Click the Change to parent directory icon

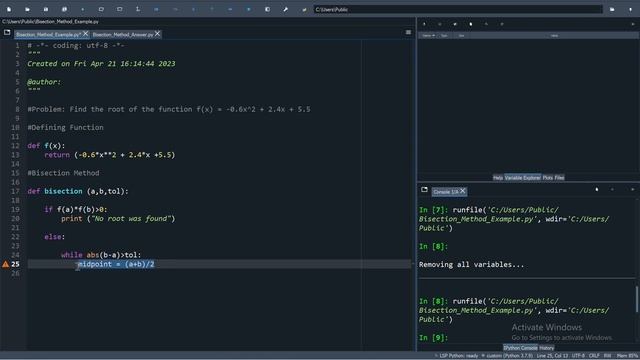[631, 9]
